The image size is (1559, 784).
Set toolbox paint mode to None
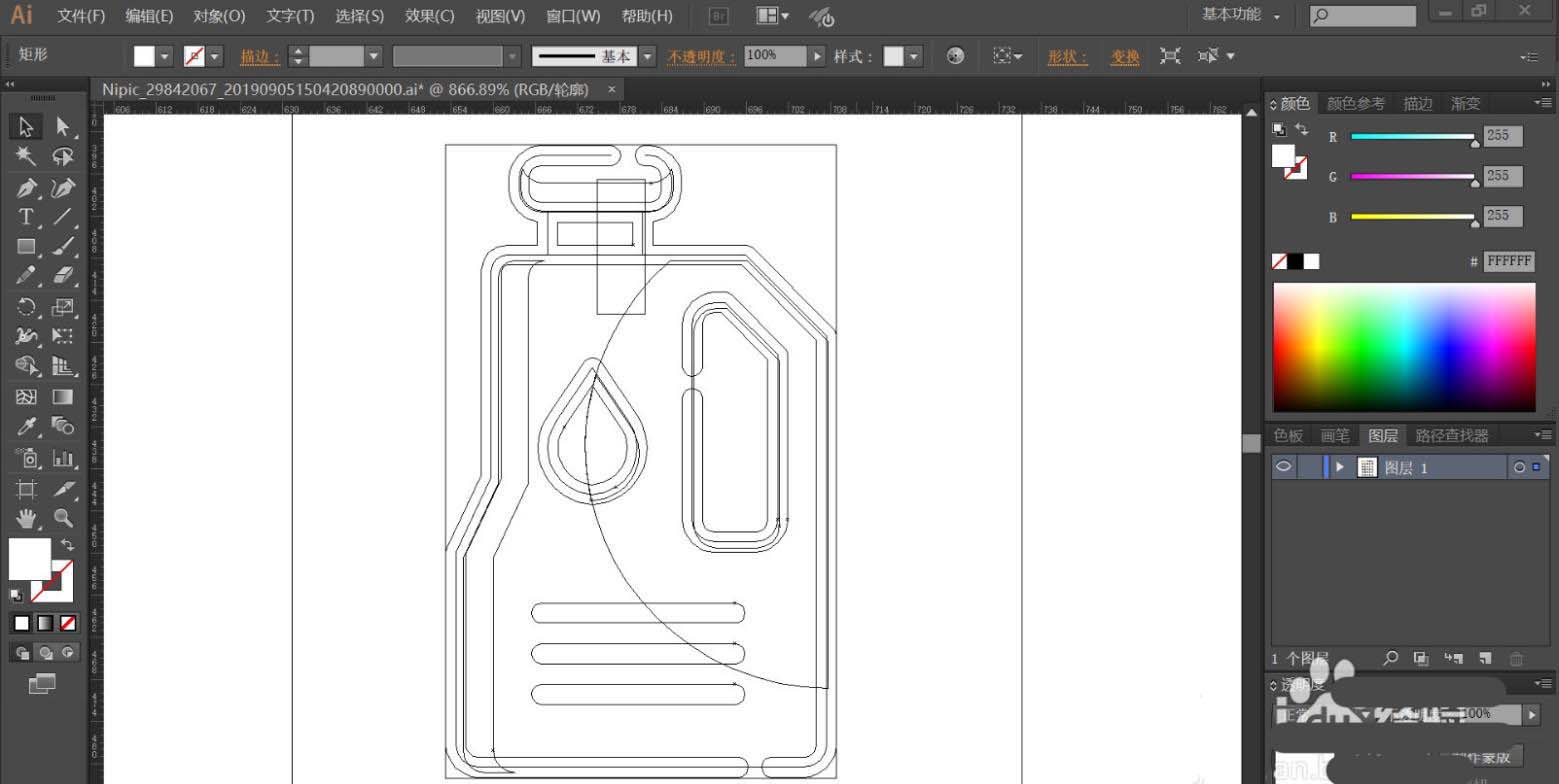[x=68, y=623]
